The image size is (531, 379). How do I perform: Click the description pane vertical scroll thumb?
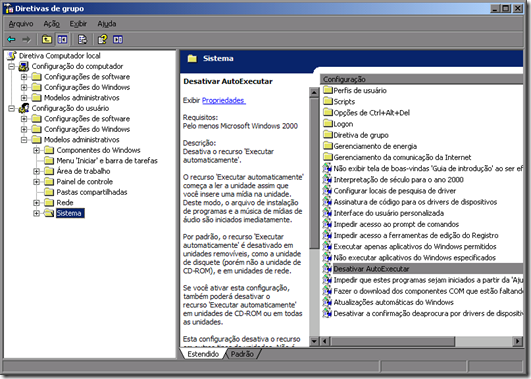click(314, 173)
